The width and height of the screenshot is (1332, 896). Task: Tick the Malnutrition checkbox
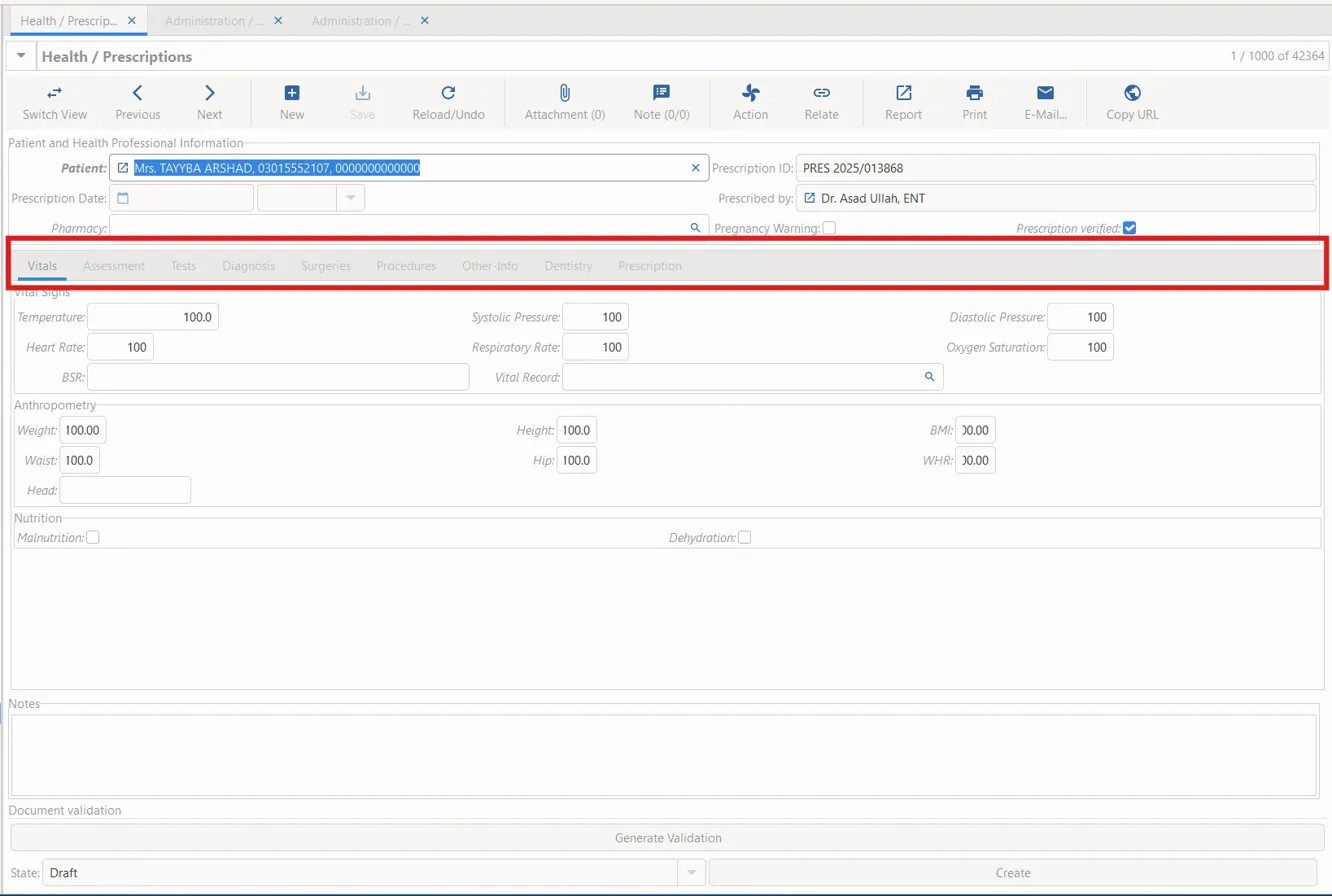[93, 538]
